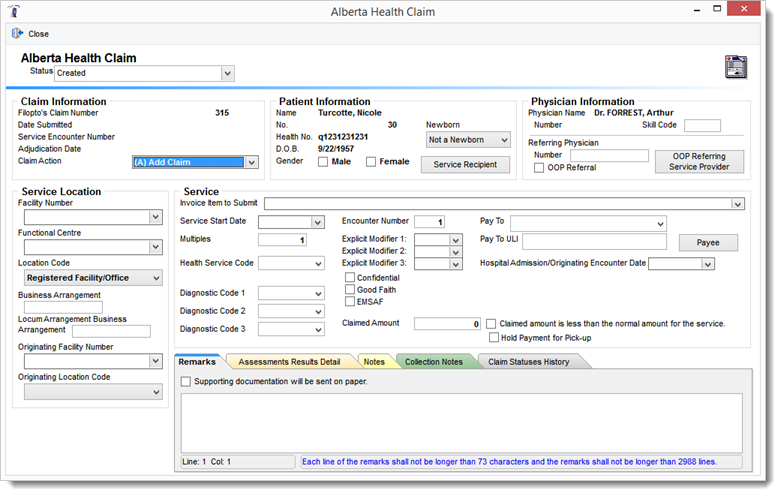Click patient name Turcotte, Nicole
Screen dimensions: 781x496
click(x=350, y=113)
